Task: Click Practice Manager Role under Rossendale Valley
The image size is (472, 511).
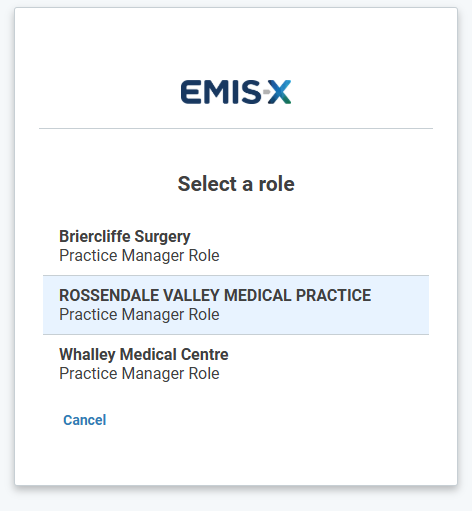Action: [139, 315]
